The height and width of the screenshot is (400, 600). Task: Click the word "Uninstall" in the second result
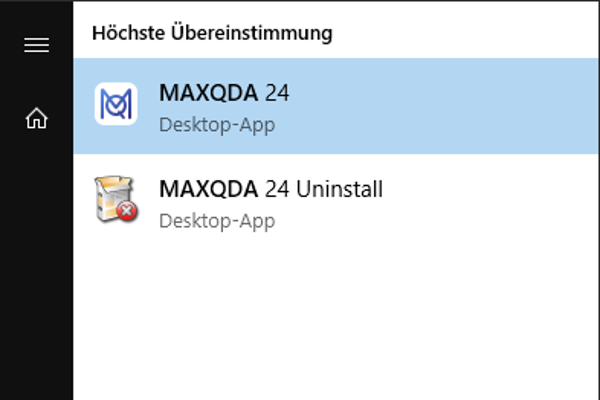pyautogui.click(x=340, y=188)
